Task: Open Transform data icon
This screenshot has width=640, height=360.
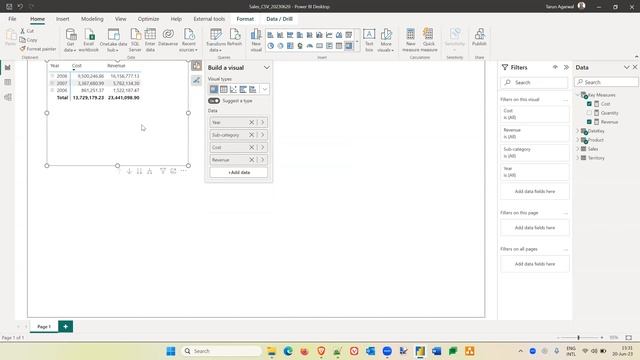Action: tap(216, 40)
